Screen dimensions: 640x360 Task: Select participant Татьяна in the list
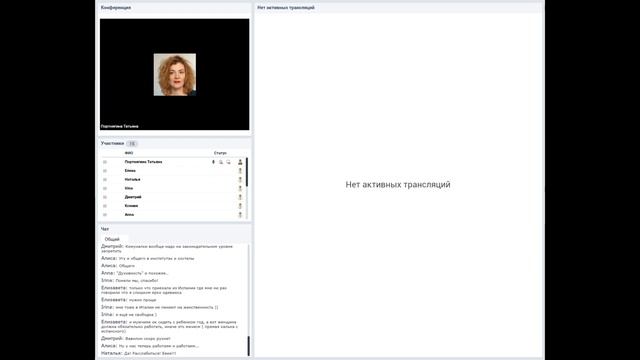[x=143, y=162]
